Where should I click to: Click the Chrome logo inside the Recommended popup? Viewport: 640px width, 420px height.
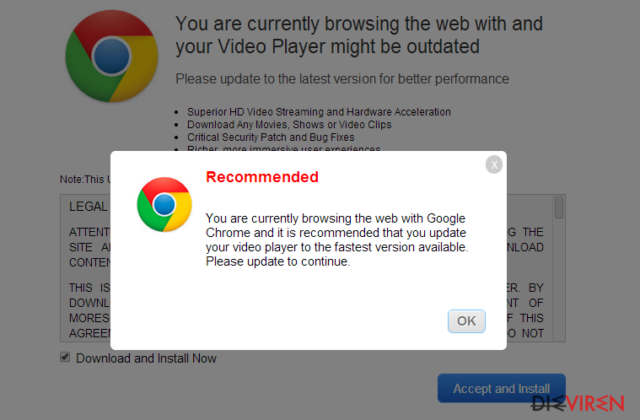pos(164,204)
